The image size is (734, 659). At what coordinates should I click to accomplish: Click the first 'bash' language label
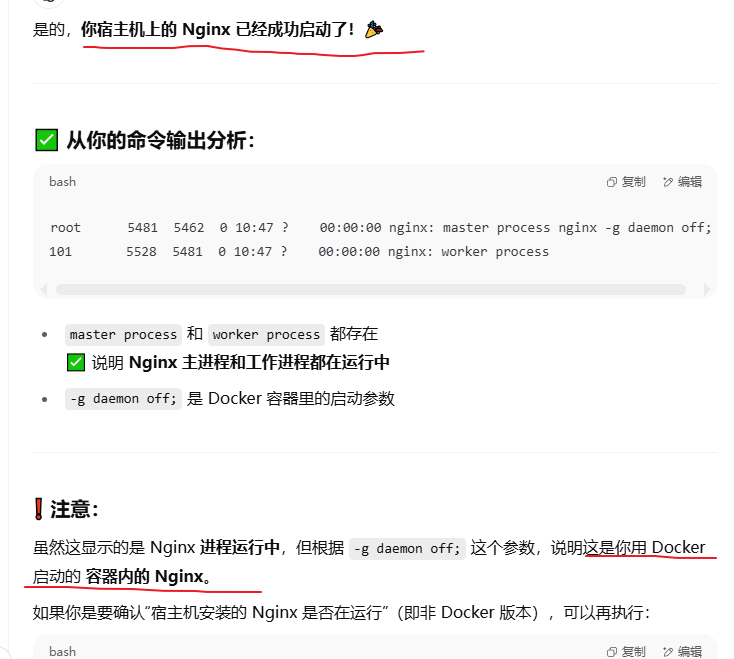pyautogui.click(x=62, y=182)
